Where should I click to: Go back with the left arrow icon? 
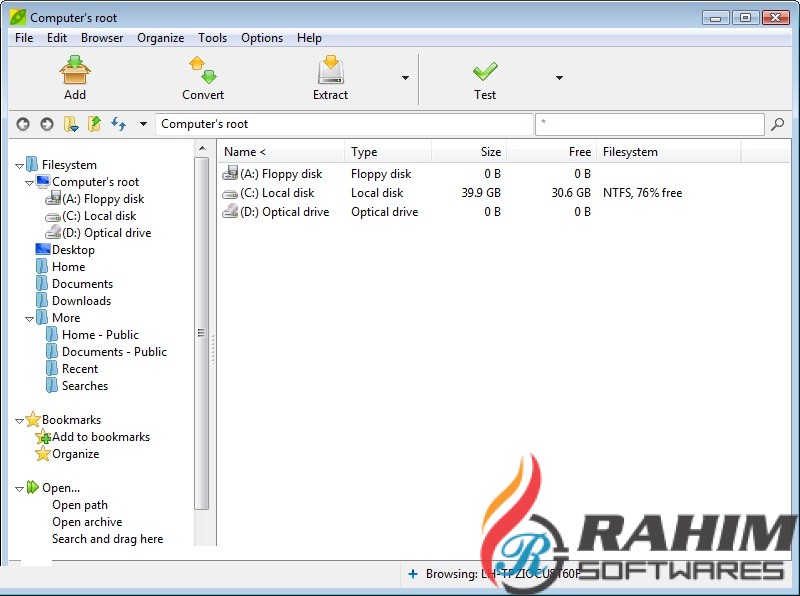(x=23, y=124)
